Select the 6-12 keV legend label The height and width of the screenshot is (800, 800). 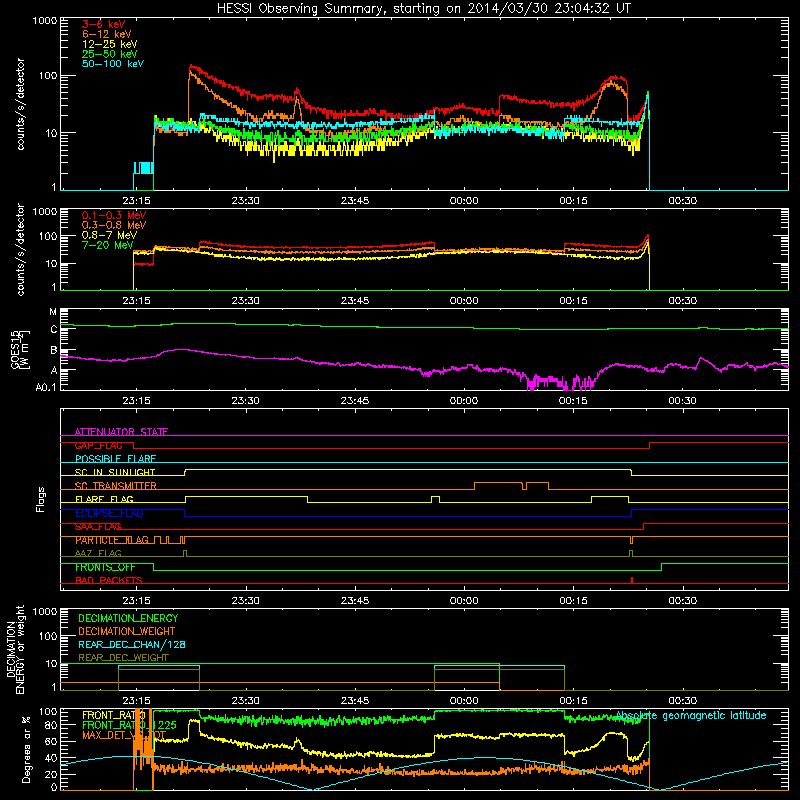click(107, 34)
